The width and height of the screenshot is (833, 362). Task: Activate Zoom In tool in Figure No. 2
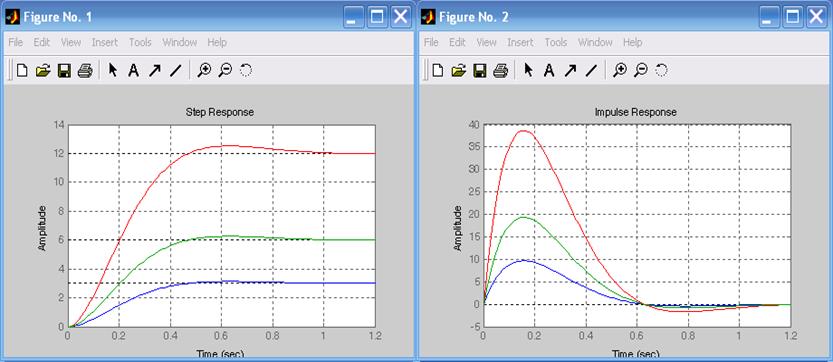620,70
